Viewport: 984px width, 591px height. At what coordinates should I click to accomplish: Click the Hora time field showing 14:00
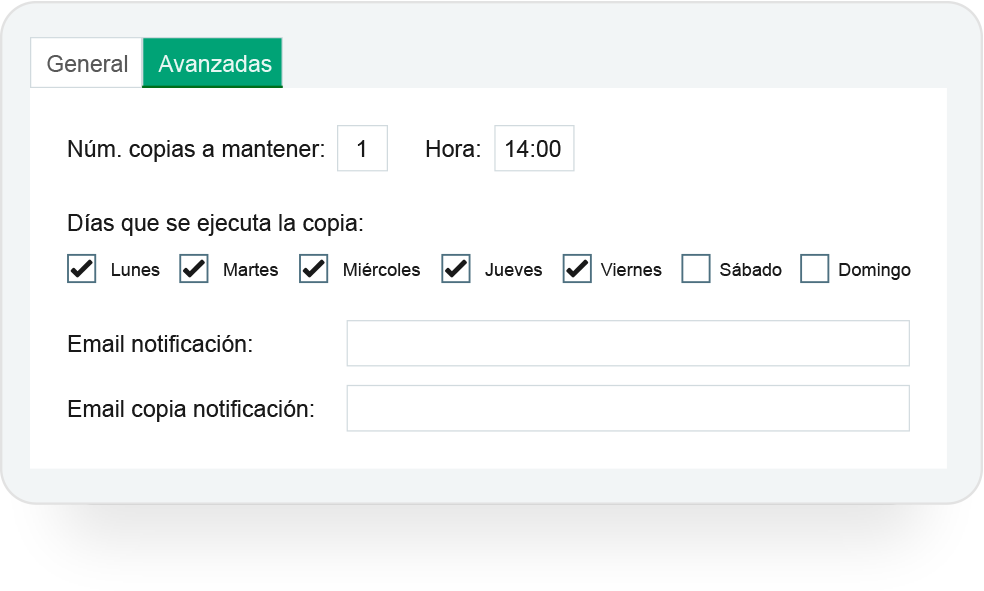(534, 149)
